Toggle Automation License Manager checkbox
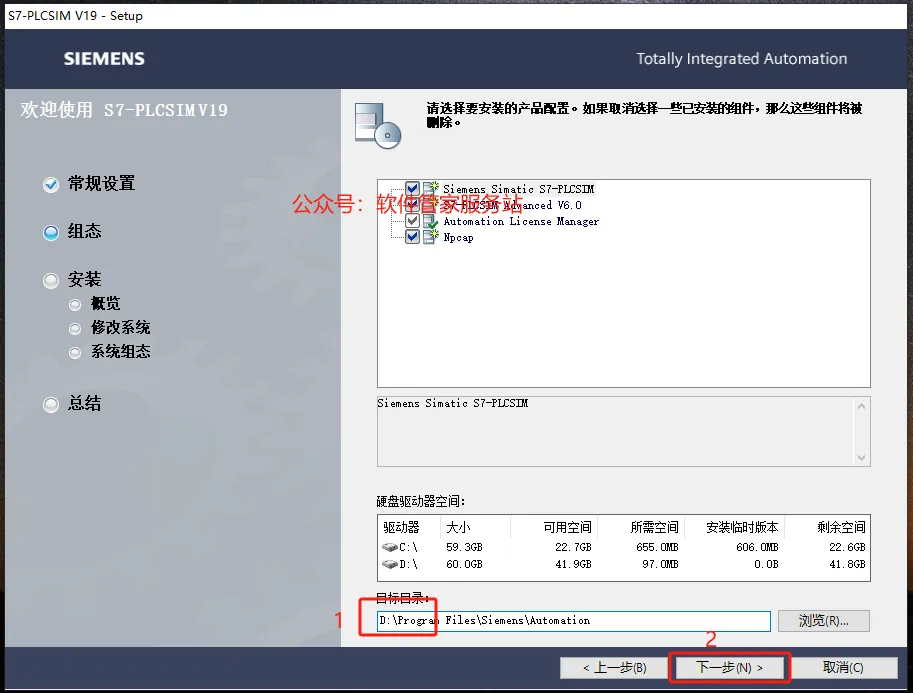 pos(412,221)
